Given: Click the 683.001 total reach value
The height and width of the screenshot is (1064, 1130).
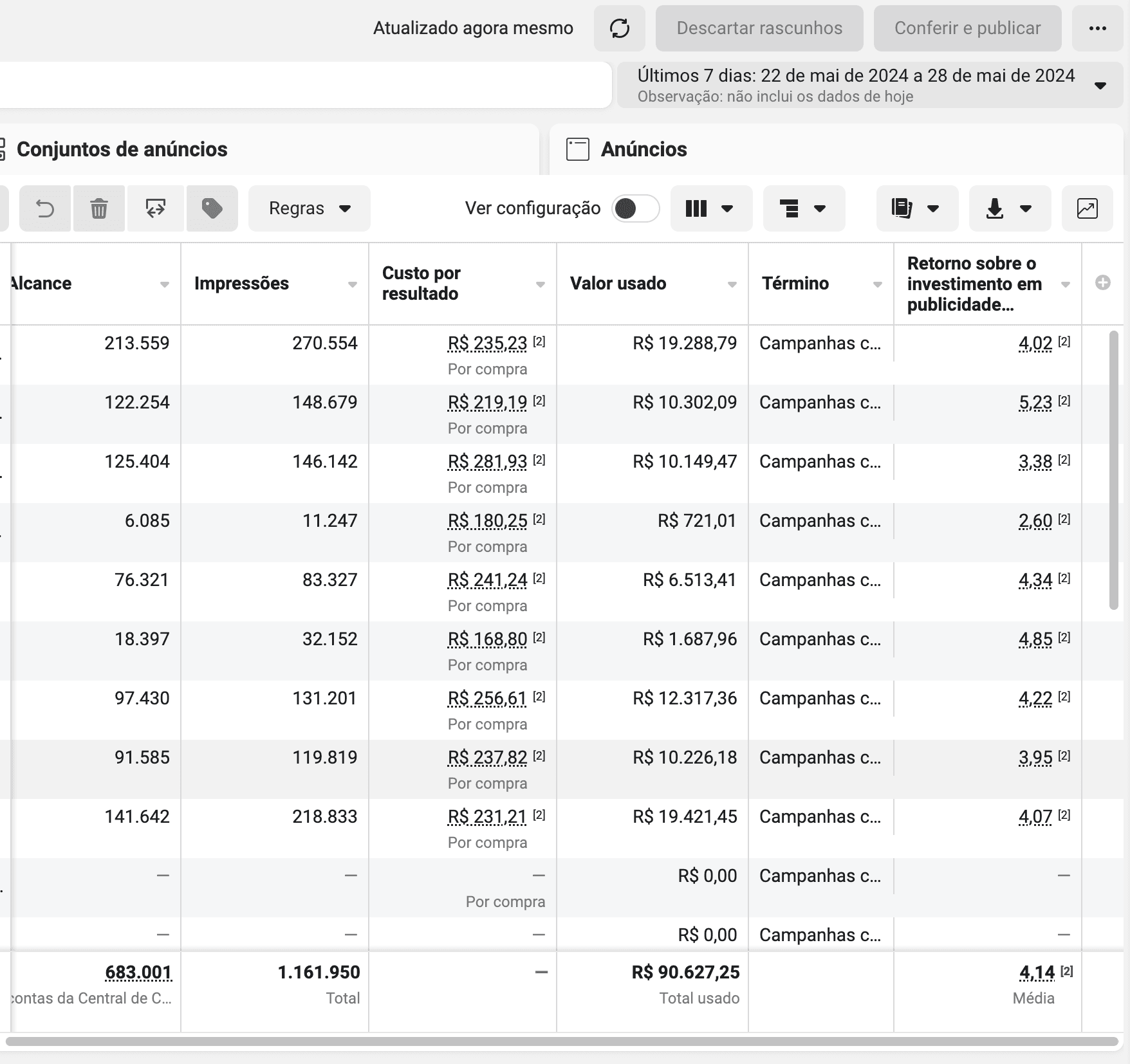Looking at the screenshot, I should point(138,972).
